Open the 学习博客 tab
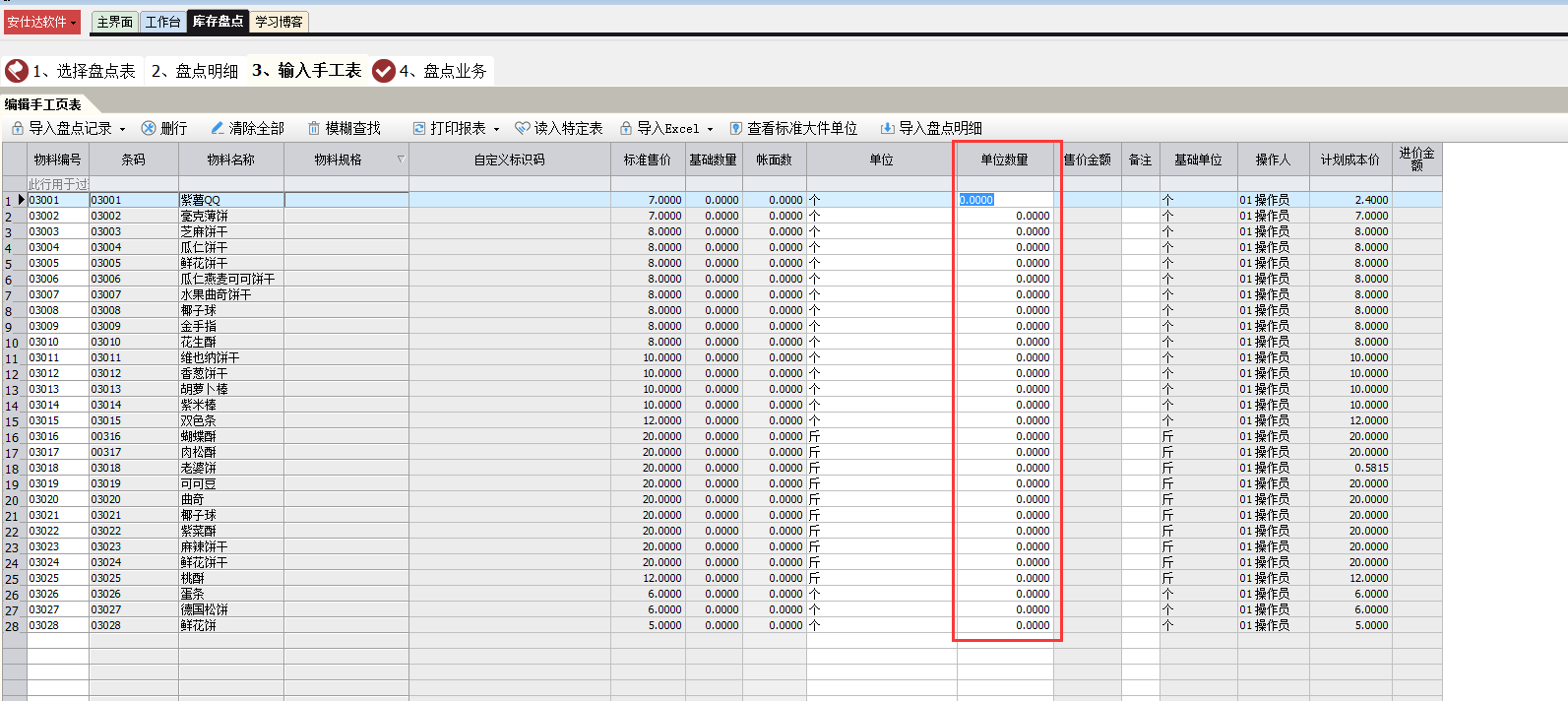Viewport: 1568px width, 701px height. 279,22
